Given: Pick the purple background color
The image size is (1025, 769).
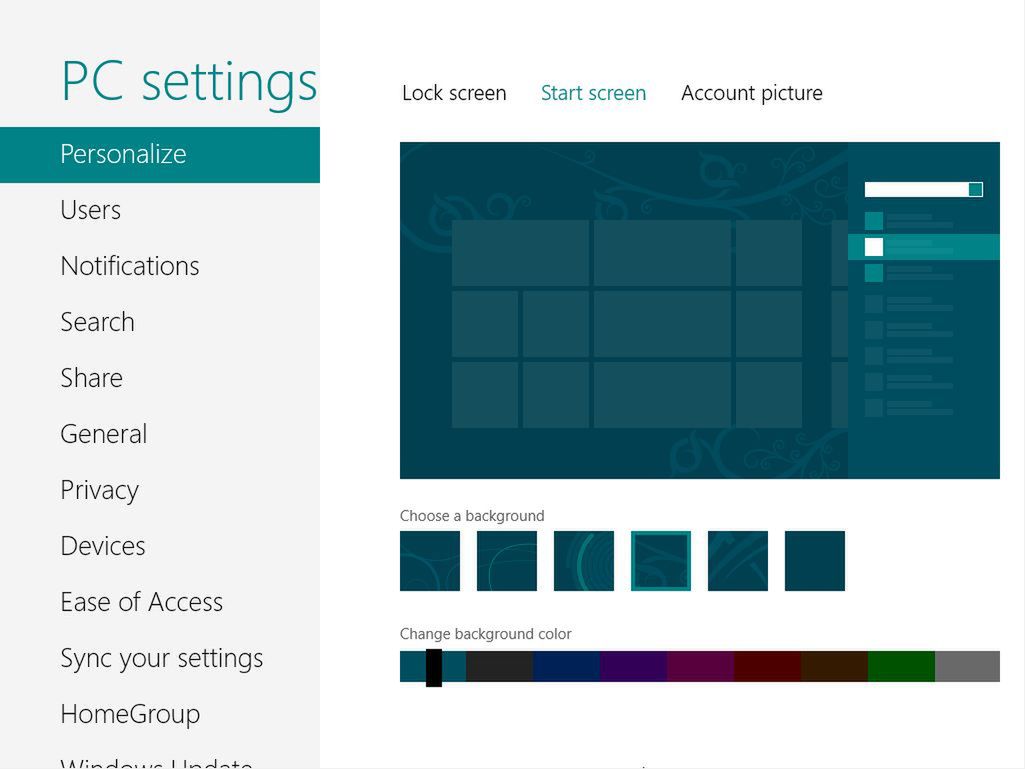Looking at the screenshot, I should pos(633,666).
